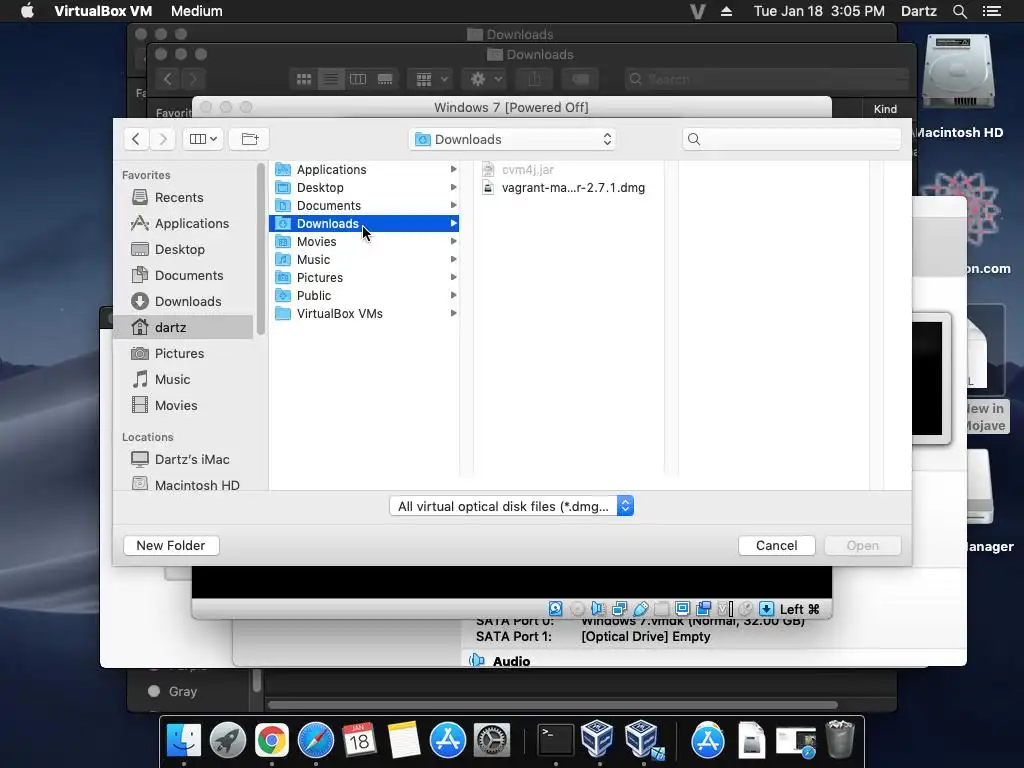Viewport: 1024px width, 768px height.
Task: Select dartz home in sidebar
Action: click(x=183, y=327)
